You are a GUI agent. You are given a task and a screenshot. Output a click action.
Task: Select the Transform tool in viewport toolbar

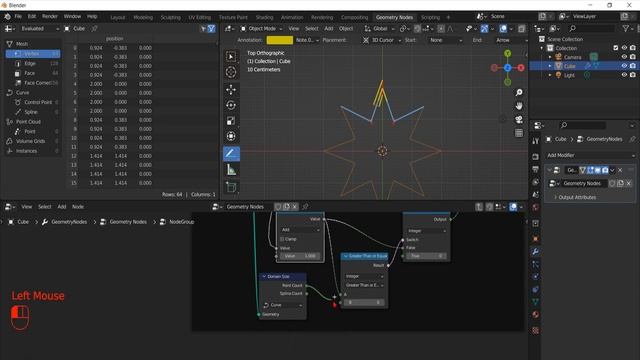click(x=231, y=136)
